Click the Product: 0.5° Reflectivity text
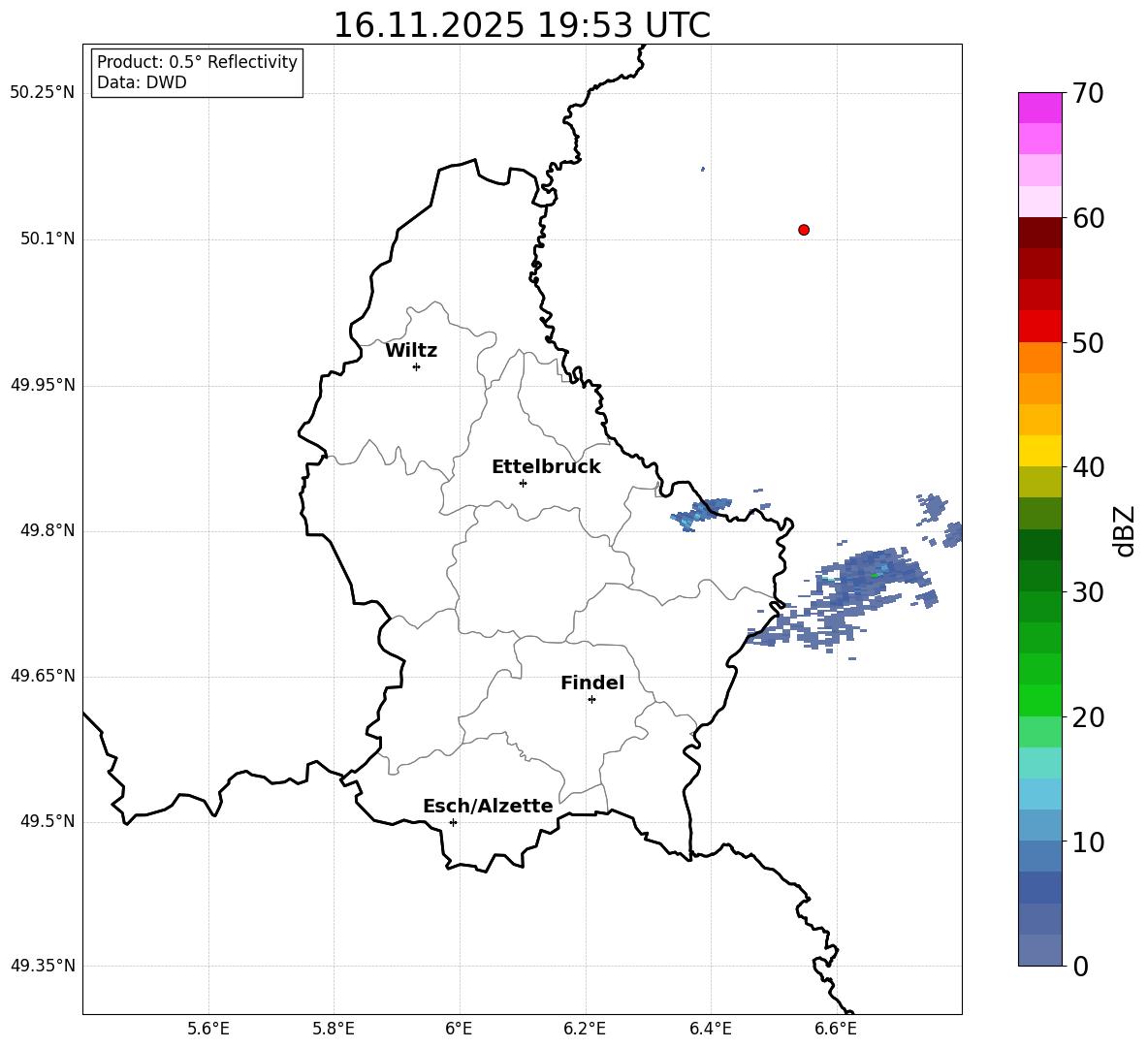 coord(197,62)
